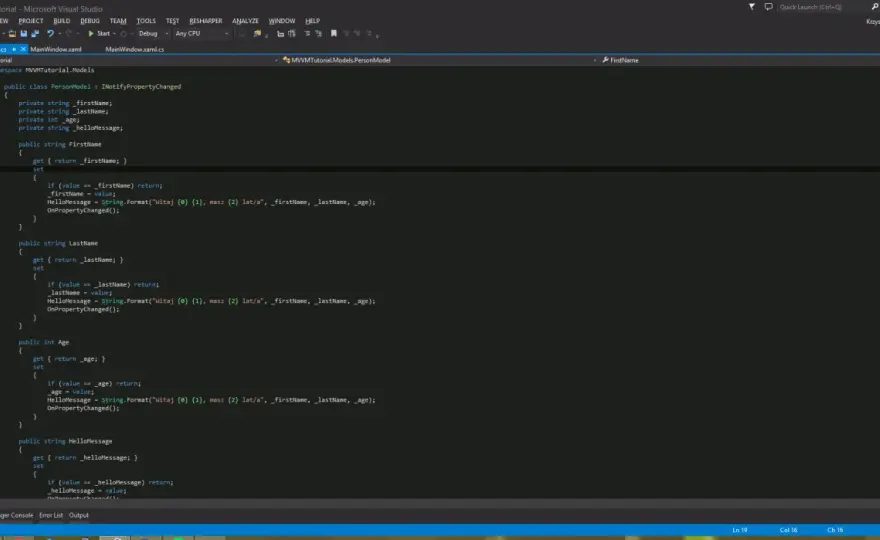Screen dimensions: 880x540
Task: Open the TEST menu
Action: (x=172, y=21)
